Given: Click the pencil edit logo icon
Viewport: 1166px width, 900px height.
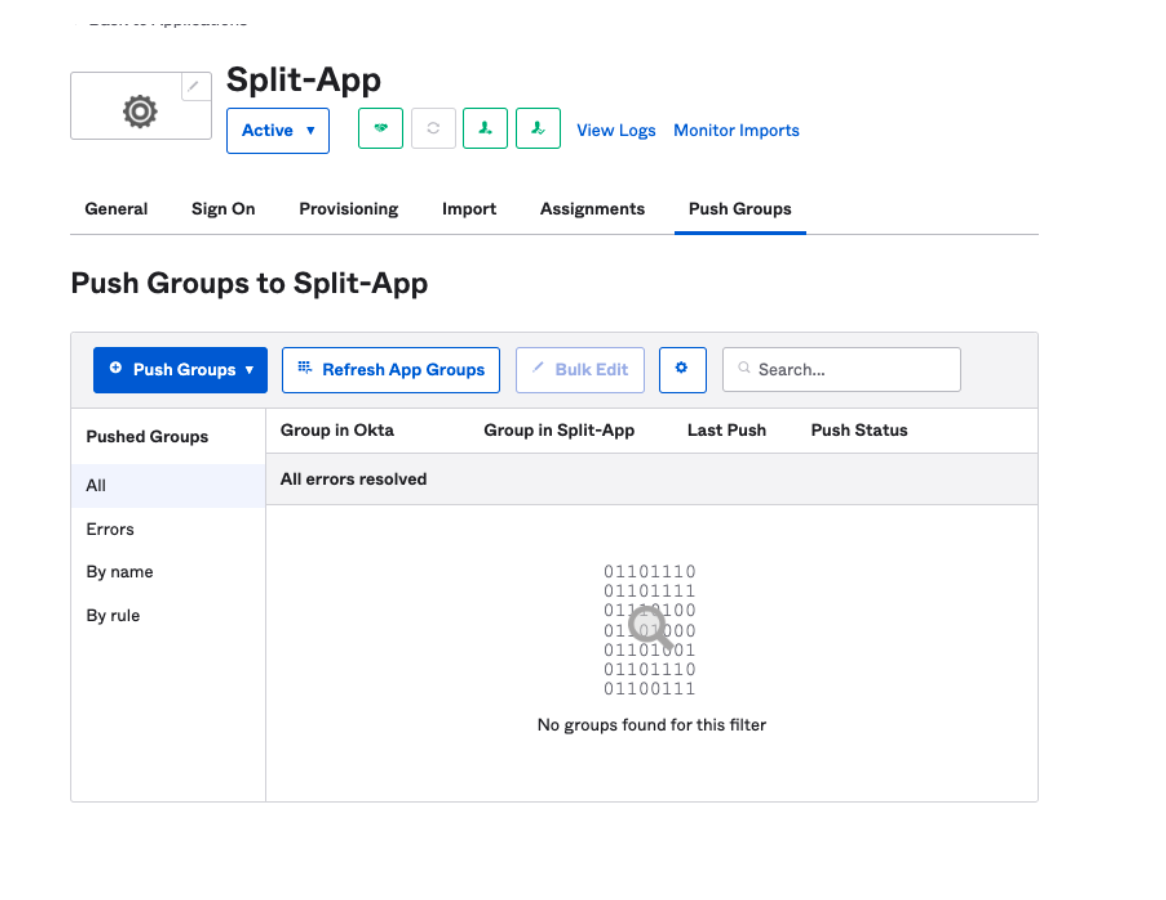Looking at the screenshot, I should pos(195,87).
